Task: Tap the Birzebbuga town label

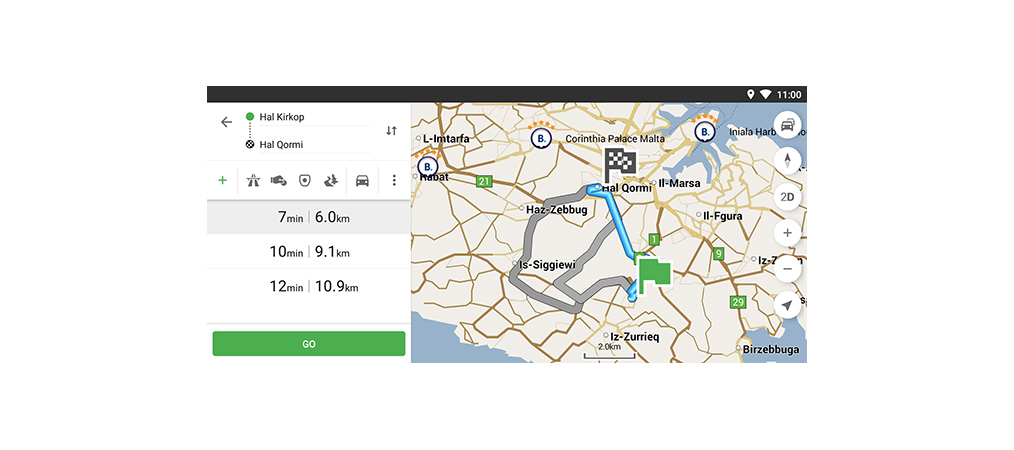Action: [771, 350]
